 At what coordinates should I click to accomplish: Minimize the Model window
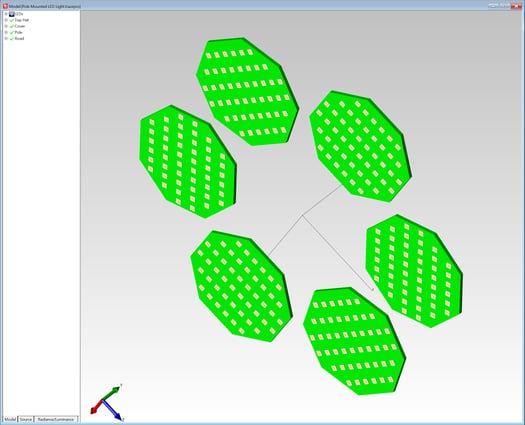pos(493,6)
